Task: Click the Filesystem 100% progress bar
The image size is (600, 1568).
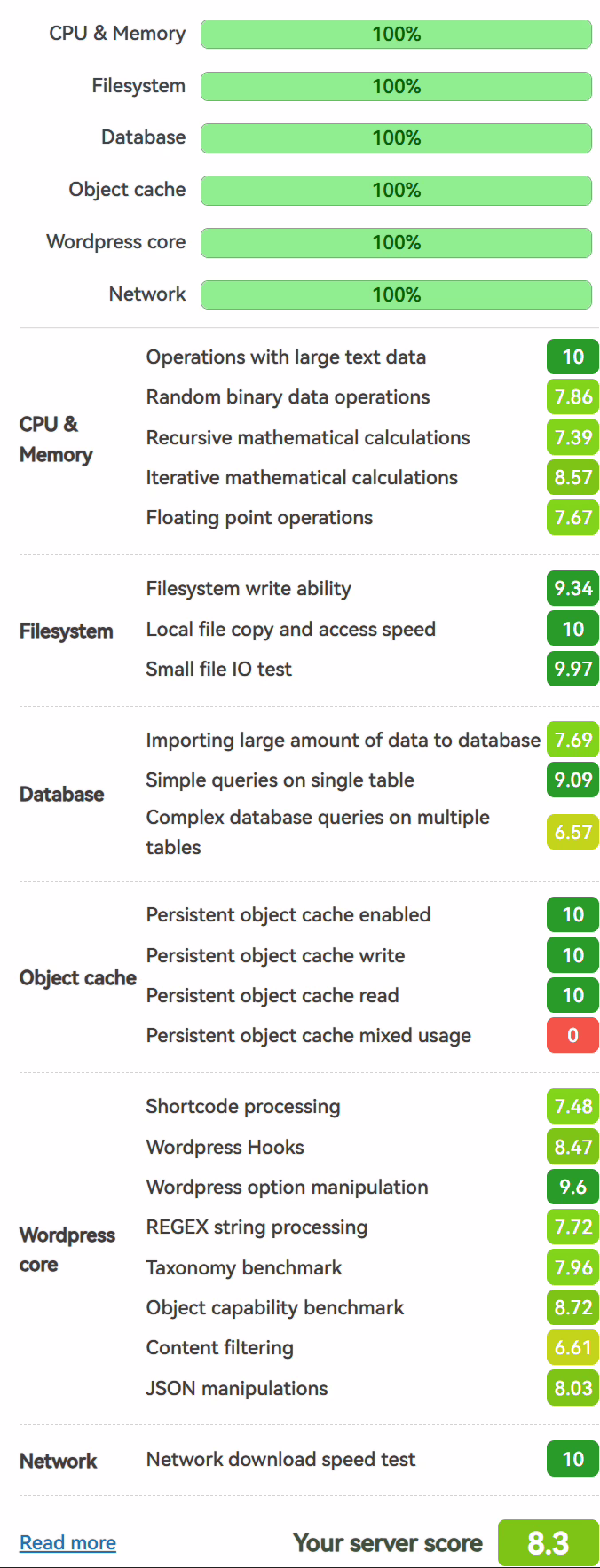Action: coord(396,86)
